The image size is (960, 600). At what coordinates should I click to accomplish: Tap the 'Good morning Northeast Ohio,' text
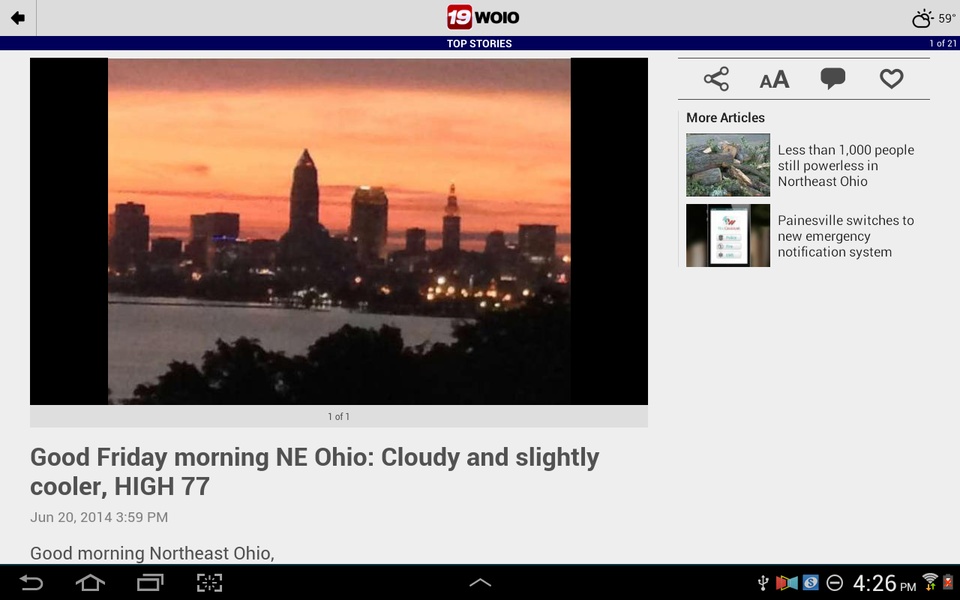pos(152,553)
